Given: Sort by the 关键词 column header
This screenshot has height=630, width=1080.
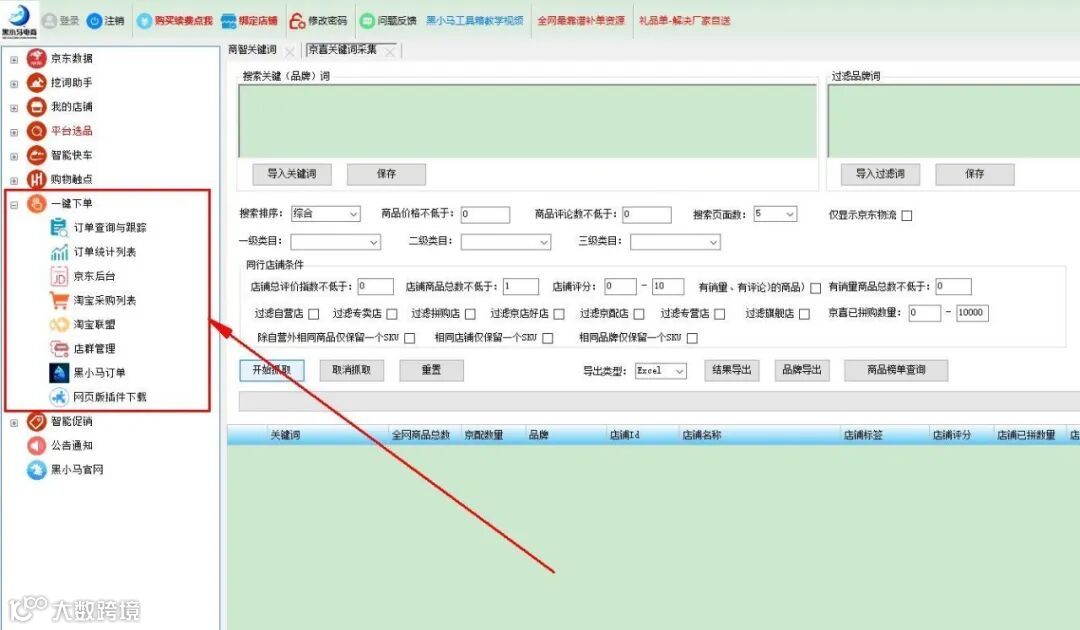Looking at the screenshot, I should [285, 435].
